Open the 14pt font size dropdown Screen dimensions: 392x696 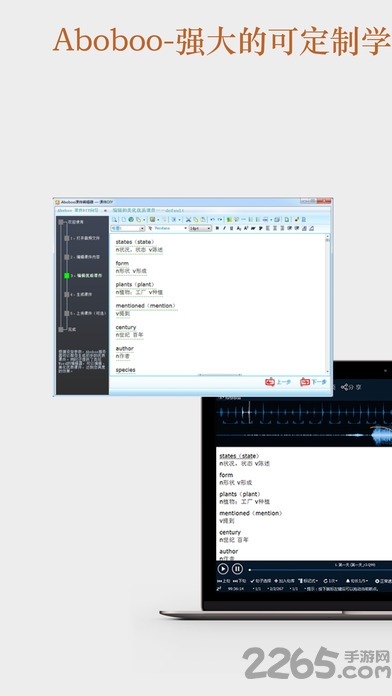[x=200, y=228]
